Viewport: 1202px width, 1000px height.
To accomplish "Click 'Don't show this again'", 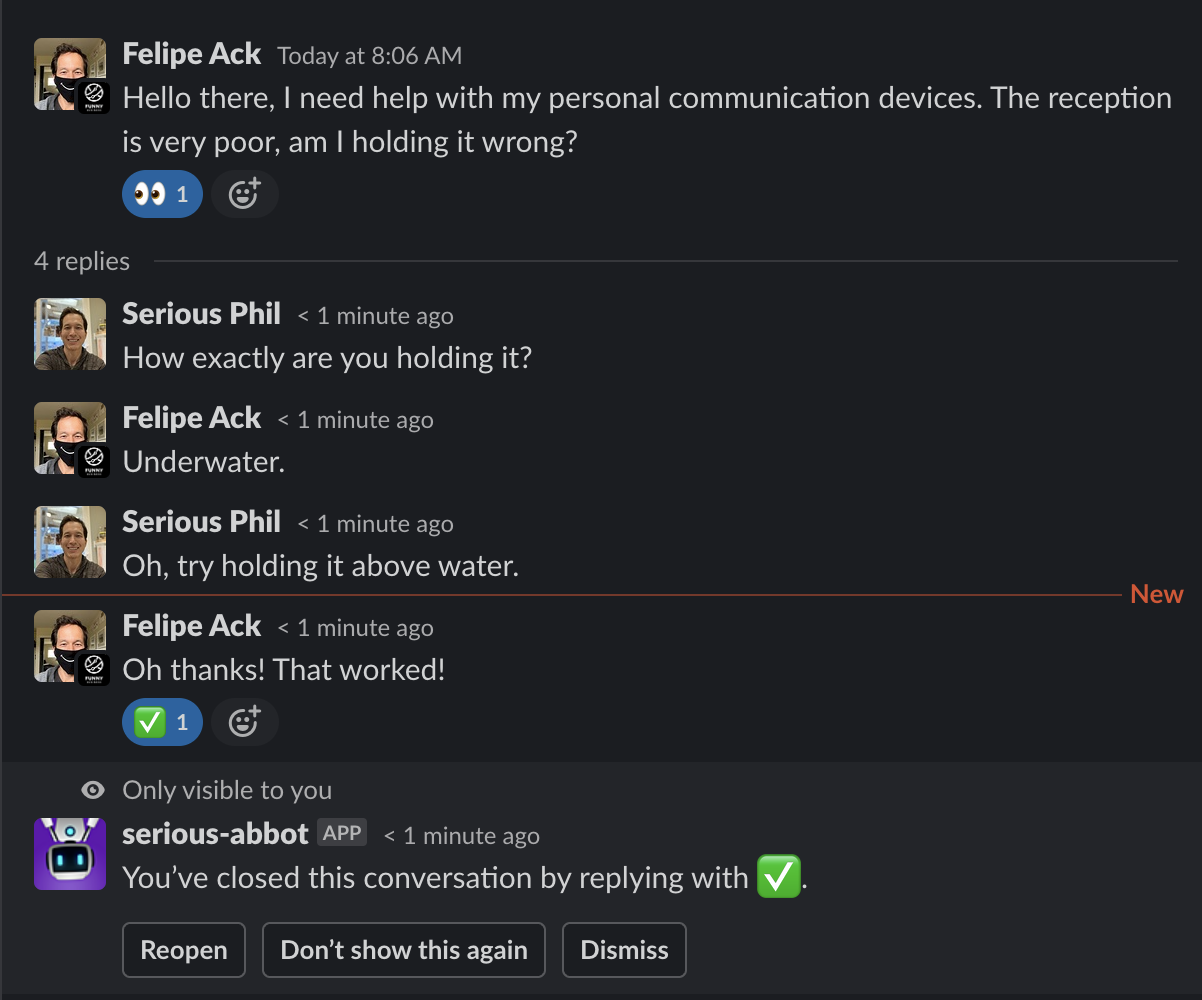I will (x=403, y=950).
